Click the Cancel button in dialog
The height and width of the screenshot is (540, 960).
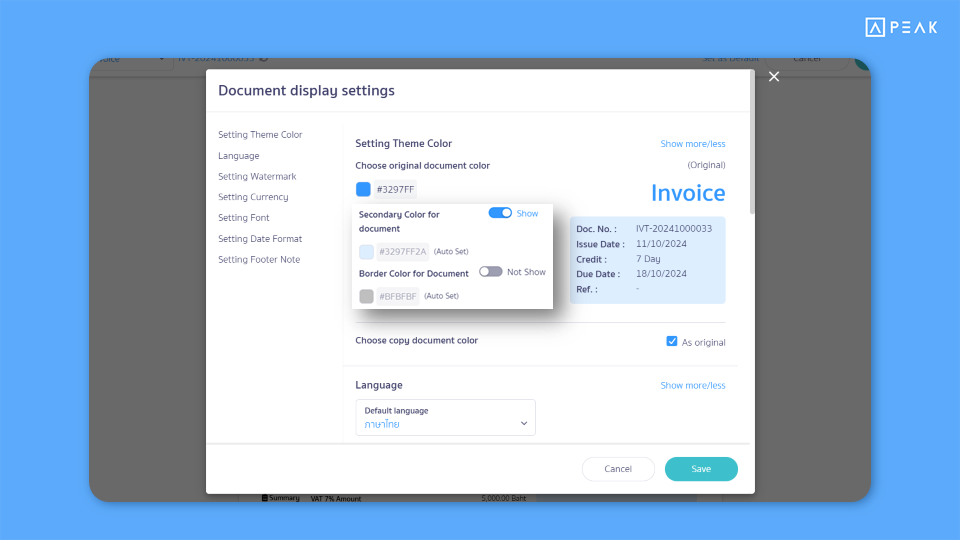pos(618,469)
